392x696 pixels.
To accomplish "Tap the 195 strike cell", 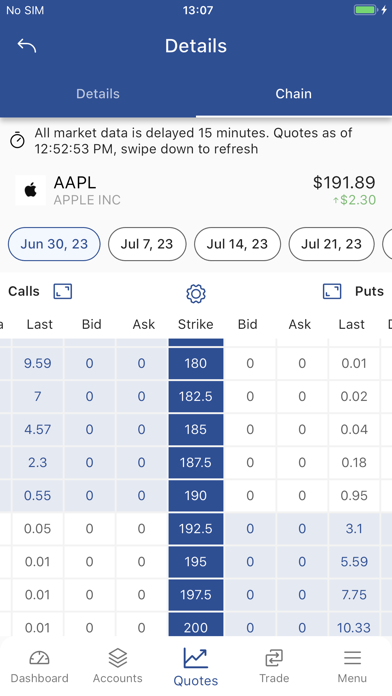I will [x=196, y=562].
